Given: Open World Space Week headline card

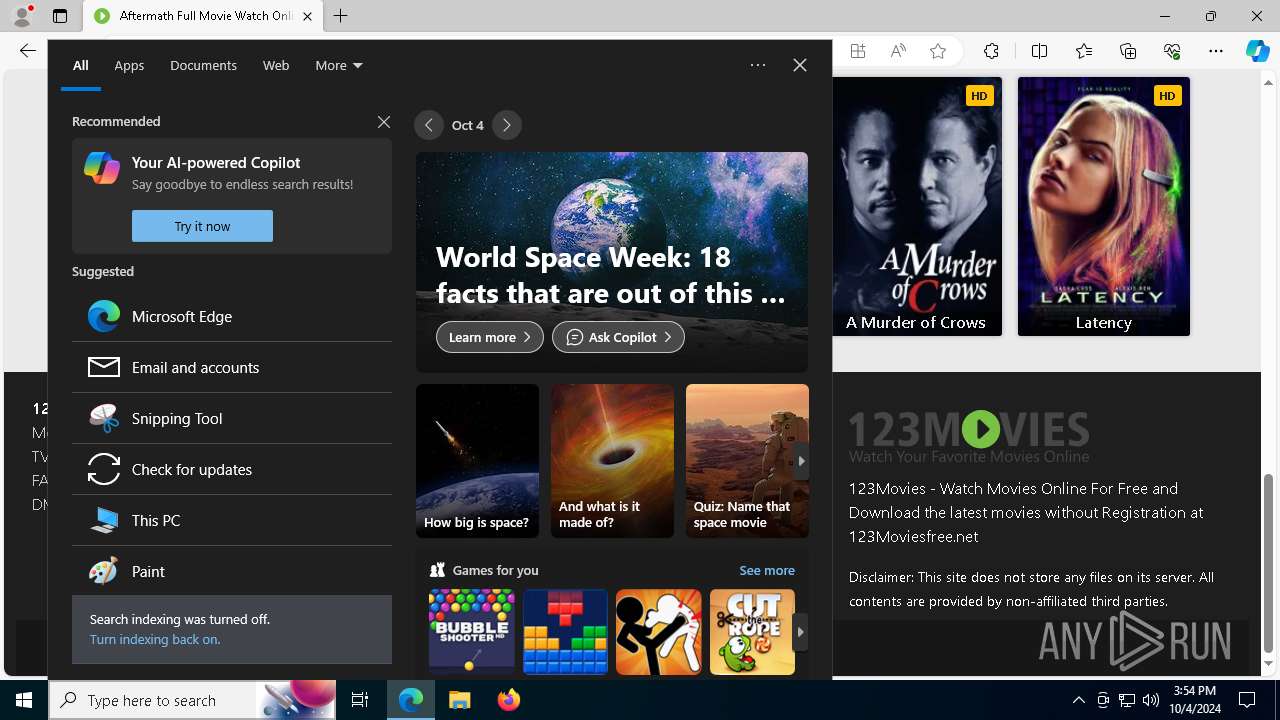Looking at the screenshot, I should 611,262.
